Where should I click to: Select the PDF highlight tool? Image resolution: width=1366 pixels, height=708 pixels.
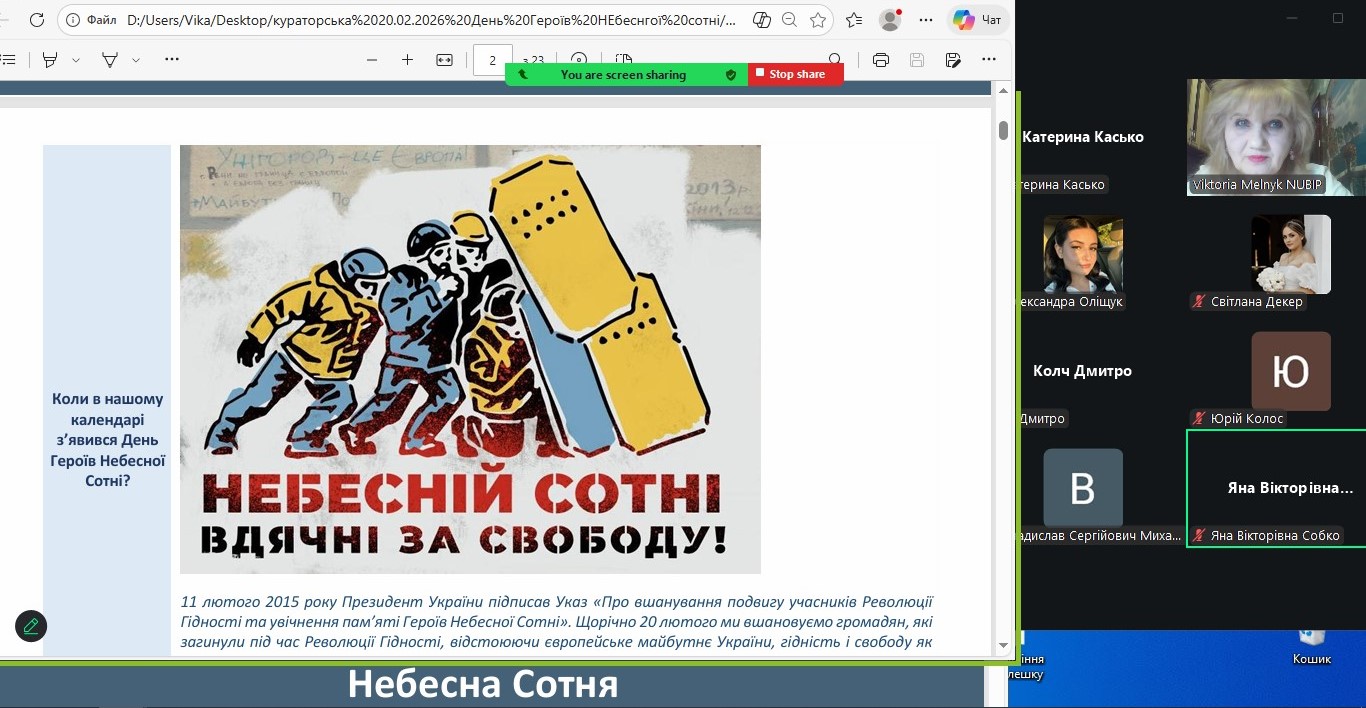pyautogui.click(x=50, y=60)
